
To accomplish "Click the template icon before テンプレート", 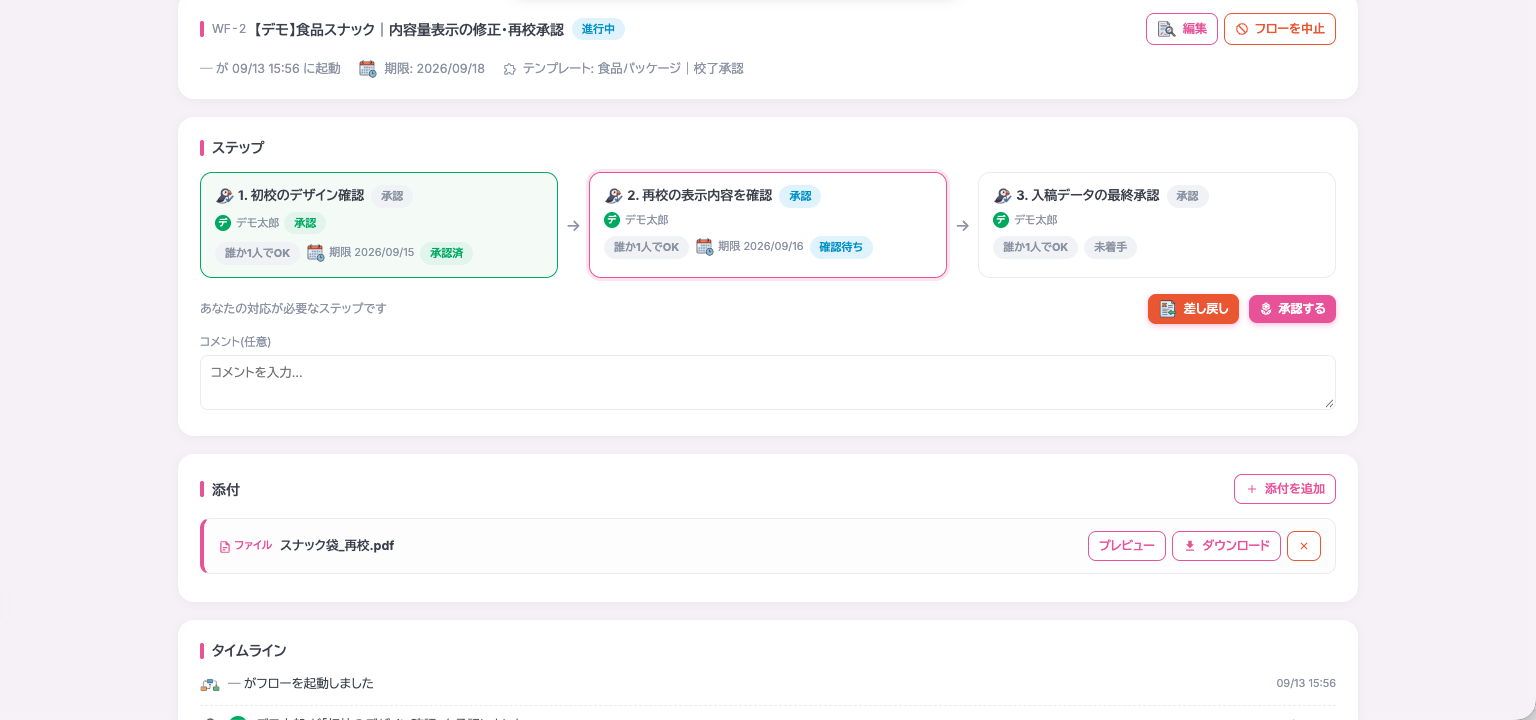I will click(x=509, y=69).
